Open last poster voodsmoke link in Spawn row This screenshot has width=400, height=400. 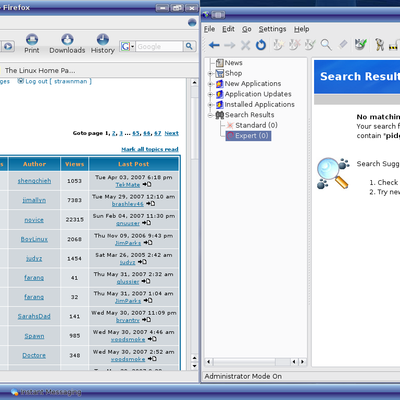coord(128,339)
